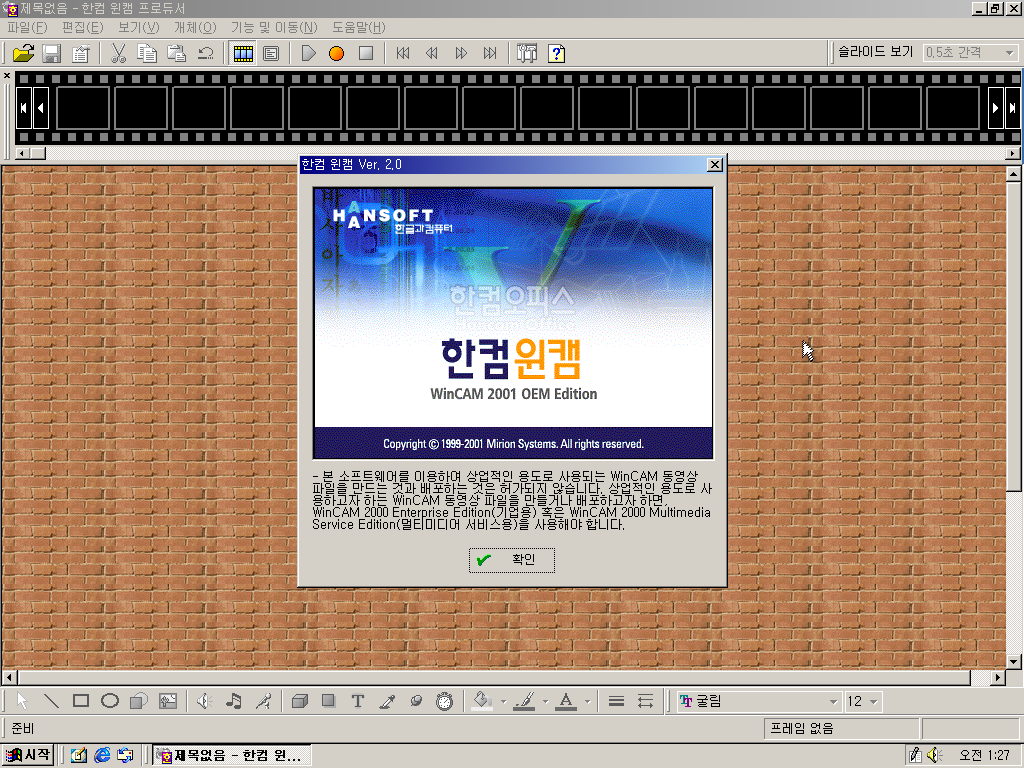
Task: Expand the font color dropdown arrow
Action: [x=587, y=702]
